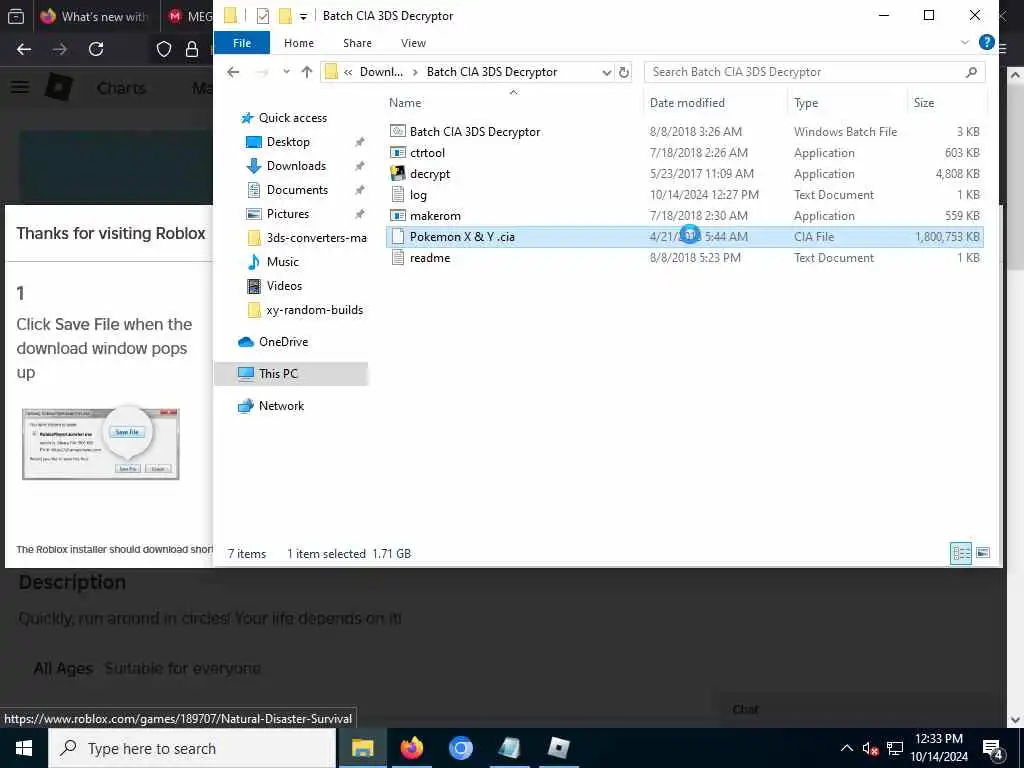Show hidden system tray icons
The image size is (1024, 768).
[846, 748]
